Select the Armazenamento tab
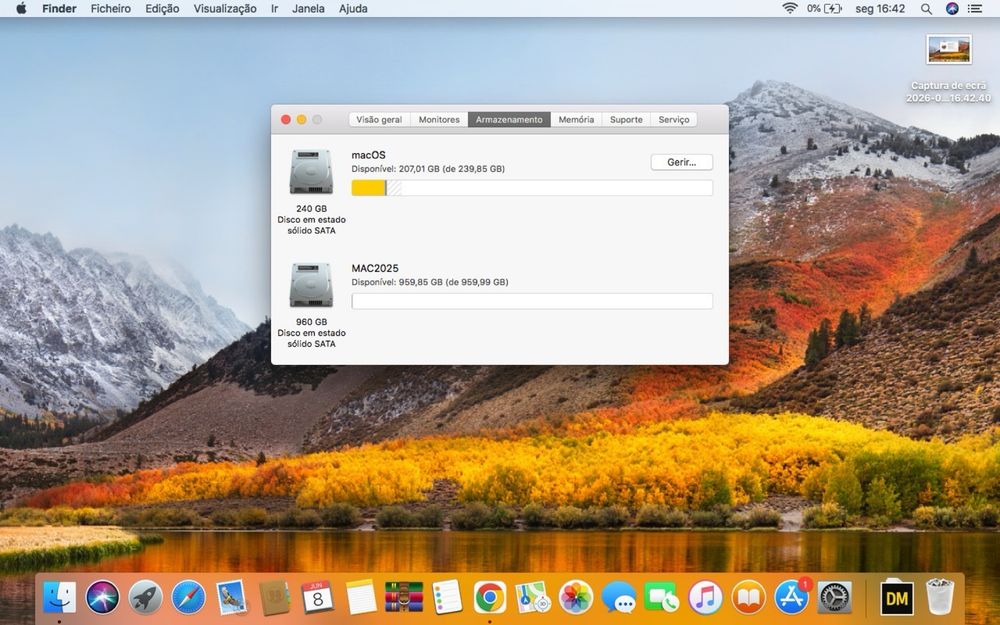Image resolution: width=1000 pixels, height=625 pixels. (509, 119)
